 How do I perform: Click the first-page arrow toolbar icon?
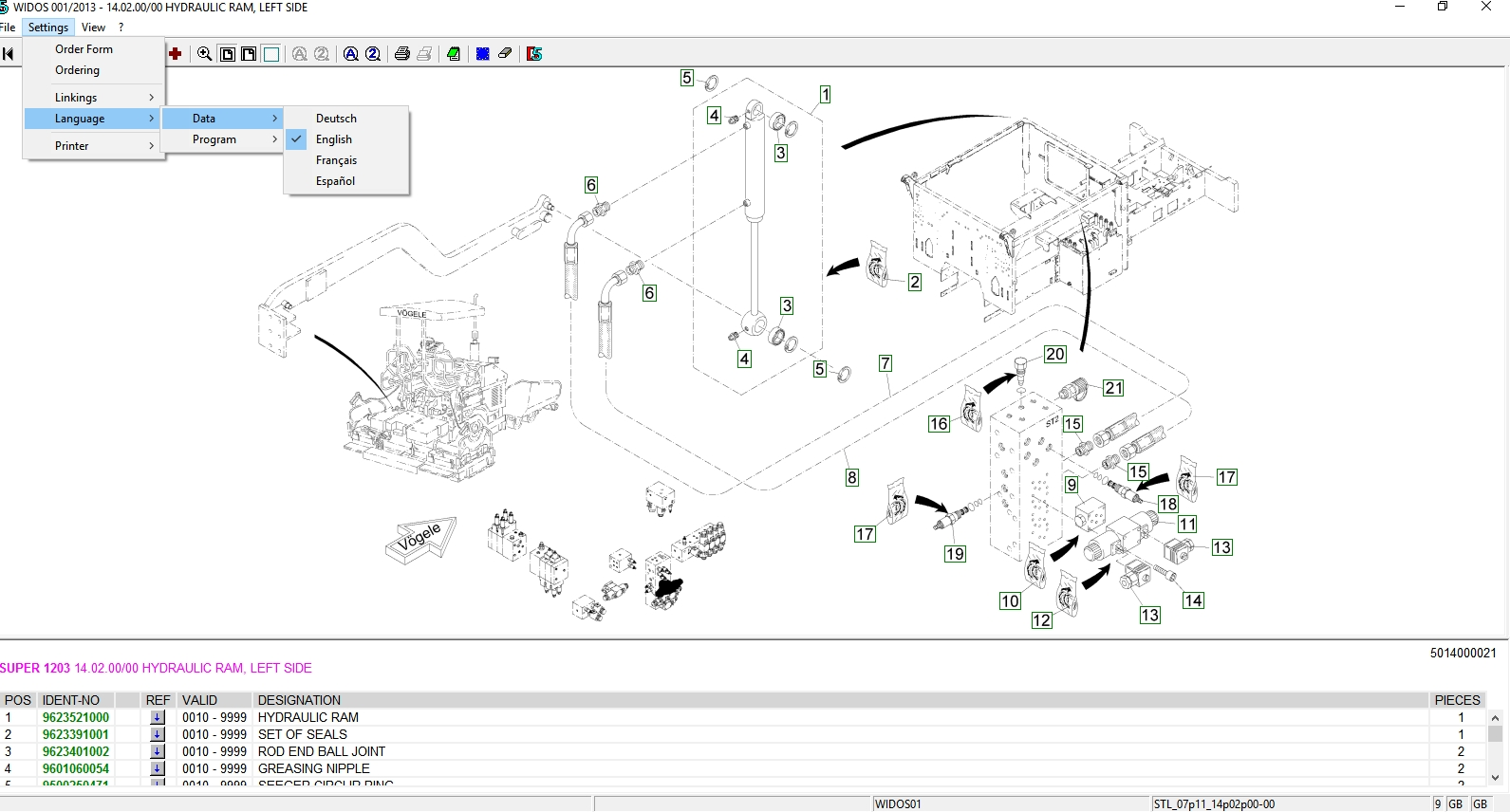click(x=9, y=54)
